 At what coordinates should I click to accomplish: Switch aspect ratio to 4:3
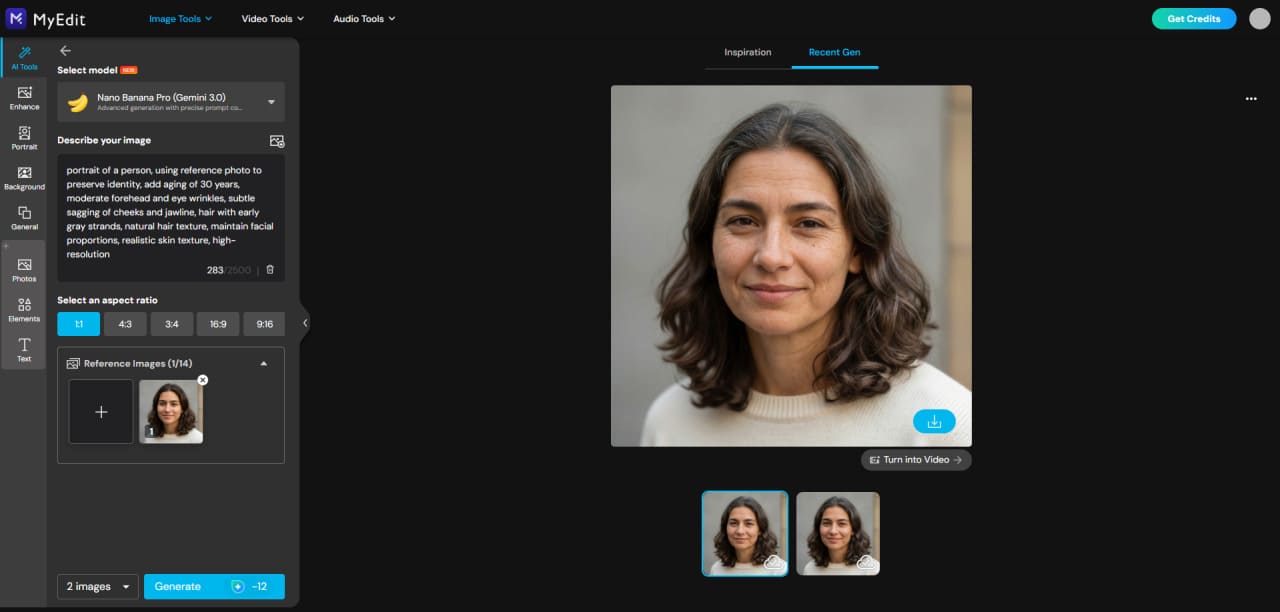[125, 323]
